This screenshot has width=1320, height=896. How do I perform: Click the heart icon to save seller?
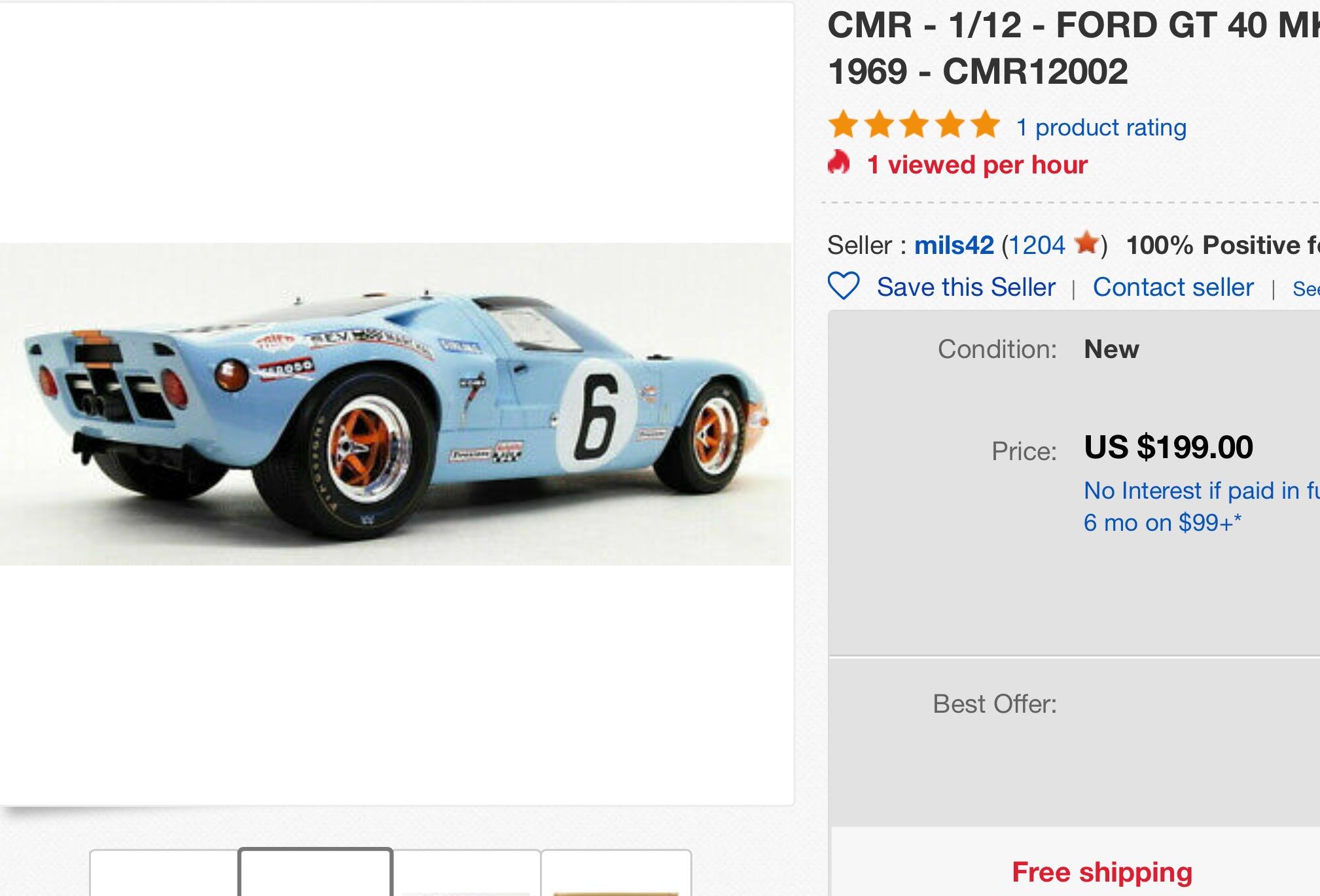(x=844, y=287)
